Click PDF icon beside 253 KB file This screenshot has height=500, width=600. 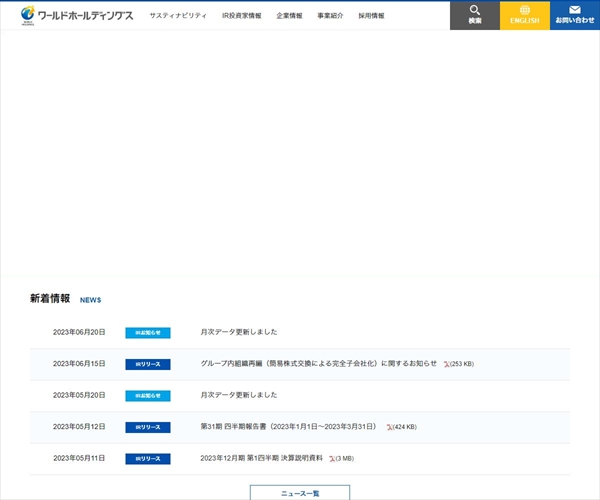click(447, 364)
